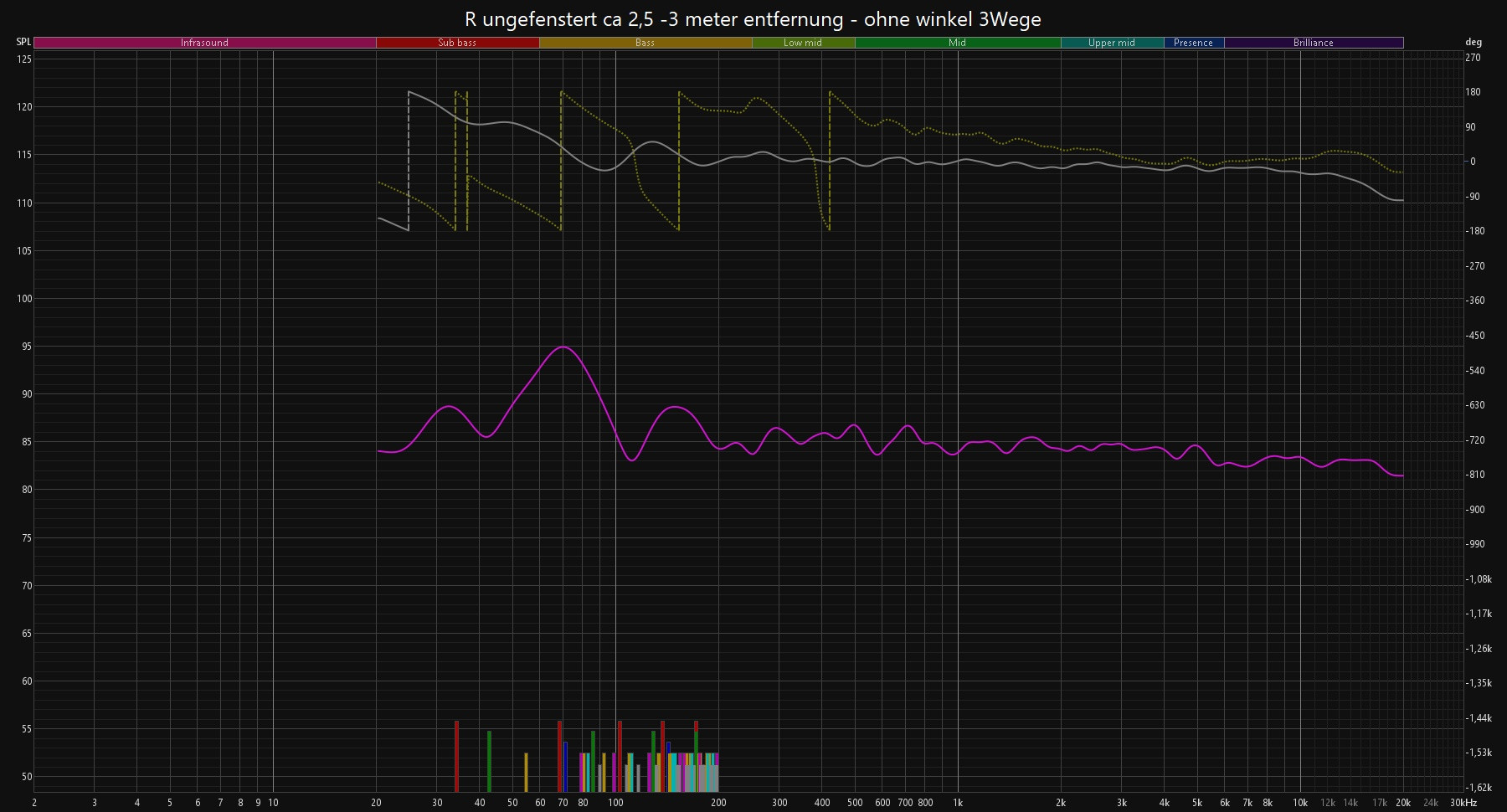Select the -900 tick on degree axis
This screenshot has width=1507, height=812.
(1474, 510)
